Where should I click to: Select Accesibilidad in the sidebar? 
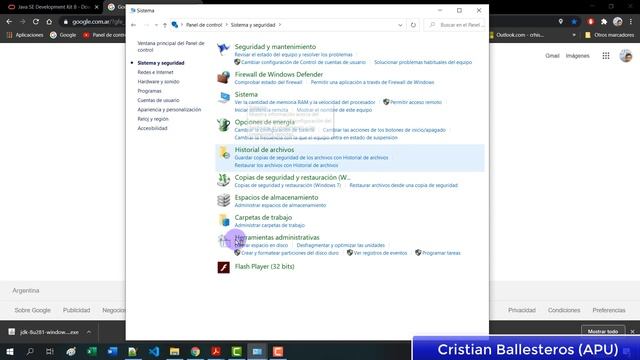coord(152,128)
